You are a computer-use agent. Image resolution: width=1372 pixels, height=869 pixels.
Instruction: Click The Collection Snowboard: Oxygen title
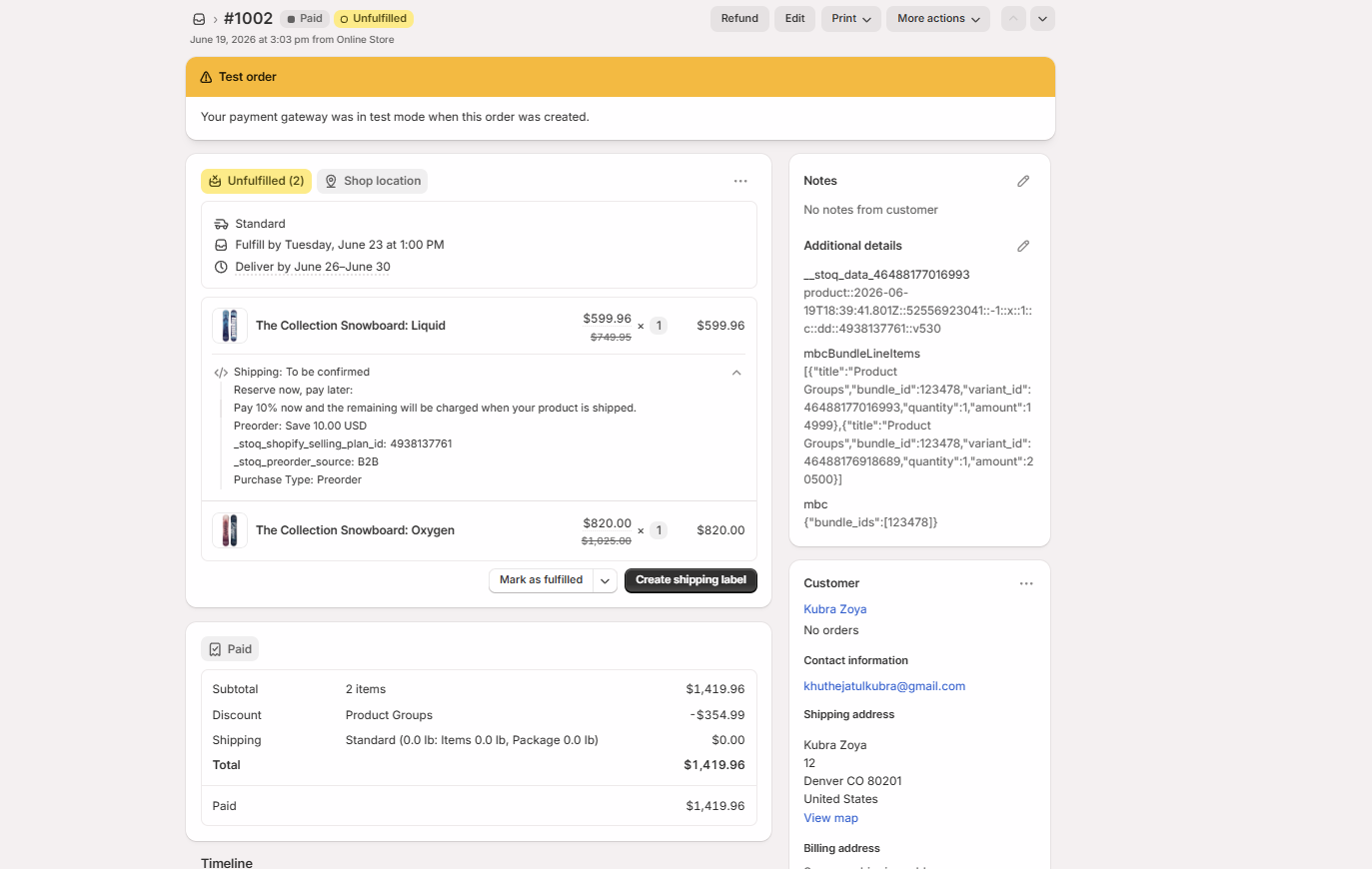[355, 530]
